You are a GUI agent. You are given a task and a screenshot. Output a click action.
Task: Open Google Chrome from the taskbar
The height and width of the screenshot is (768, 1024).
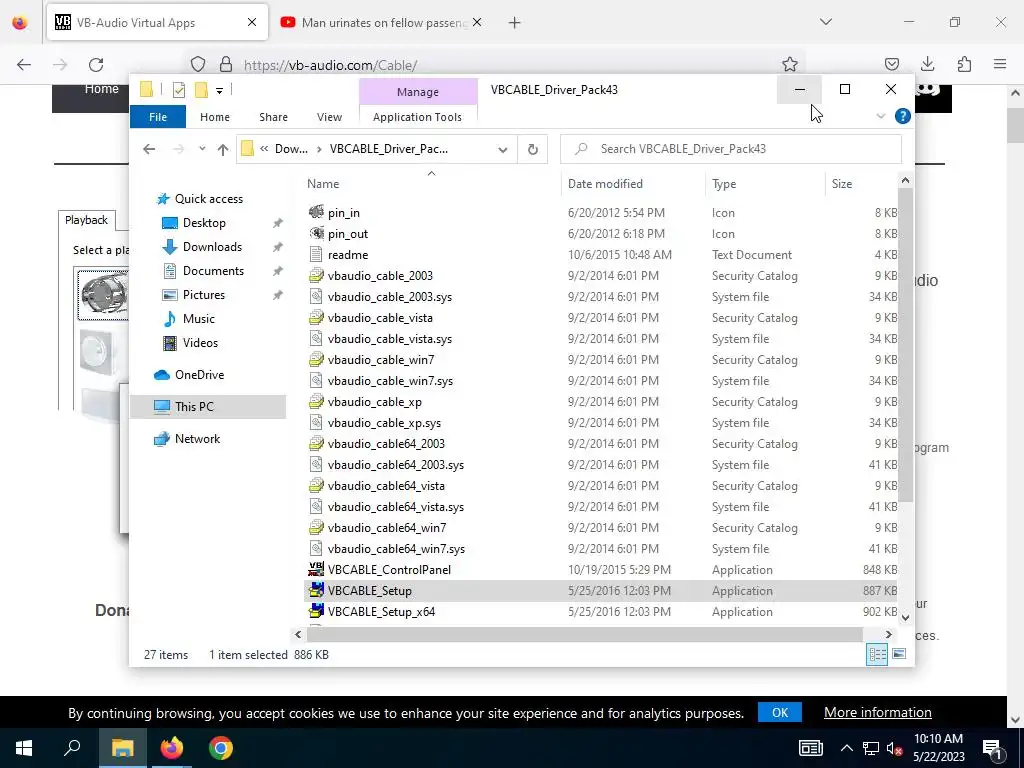click(221, 748)
